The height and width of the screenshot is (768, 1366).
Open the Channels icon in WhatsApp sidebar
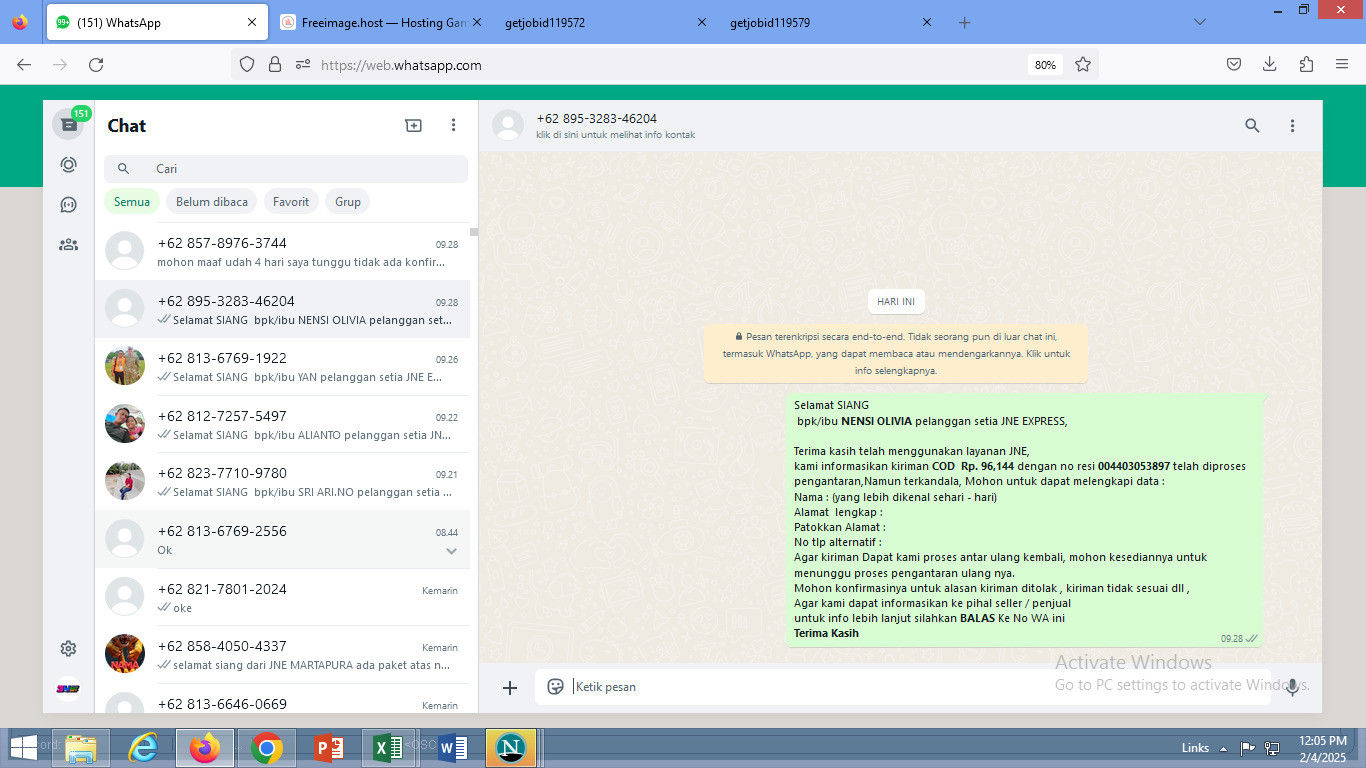click(x=68, y=205)
